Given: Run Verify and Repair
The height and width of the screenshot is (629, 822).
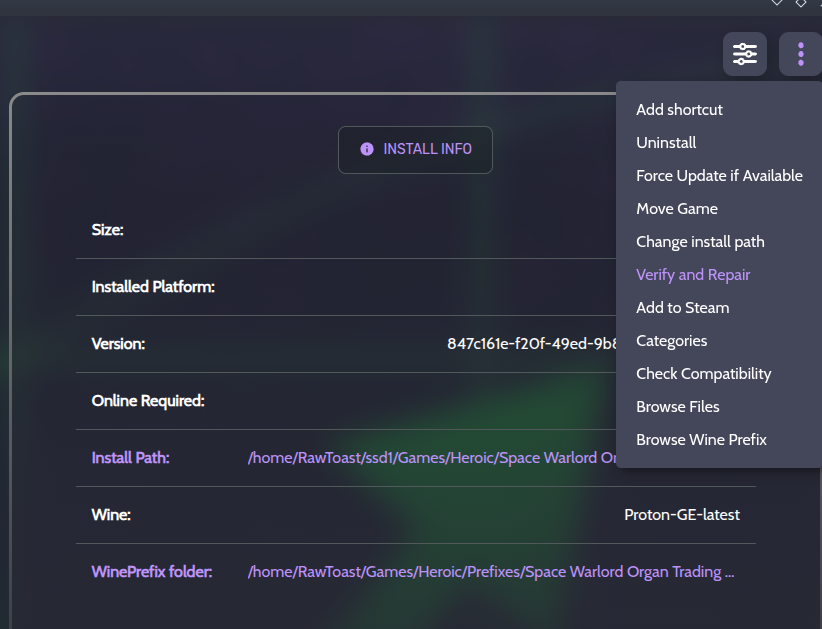Looking at the screenshot, I should click(693, 275).
